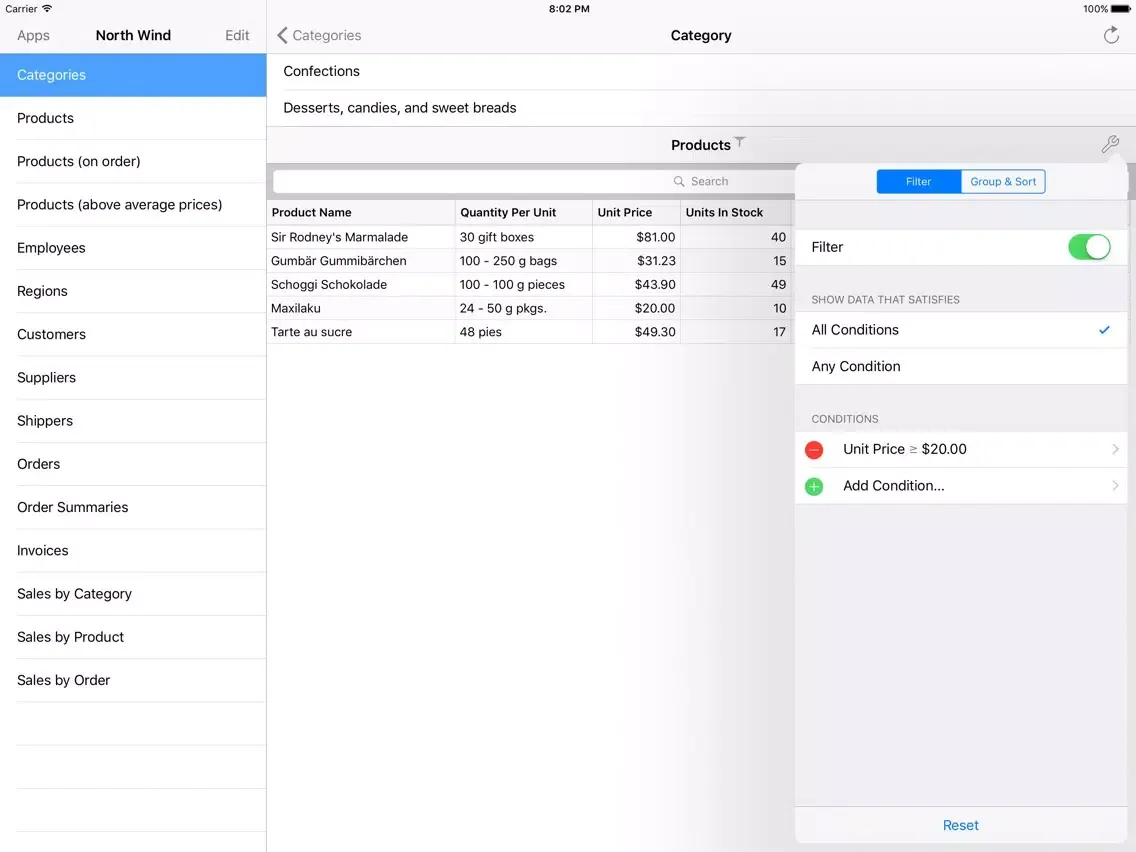1136x852 pixels.
Task: Select the Maxilaku row
Action: (x=529, y=308)
